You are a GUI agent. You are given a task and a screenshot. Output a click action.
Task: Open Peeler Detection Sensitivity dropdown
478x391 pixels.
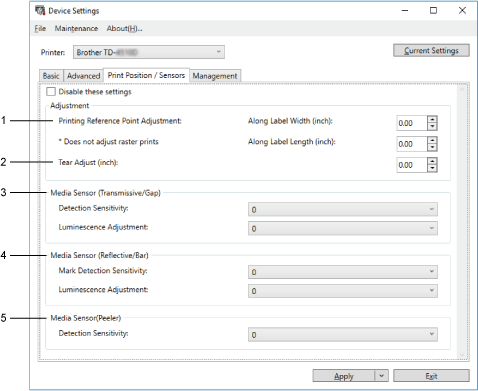(x=343, y=335)
